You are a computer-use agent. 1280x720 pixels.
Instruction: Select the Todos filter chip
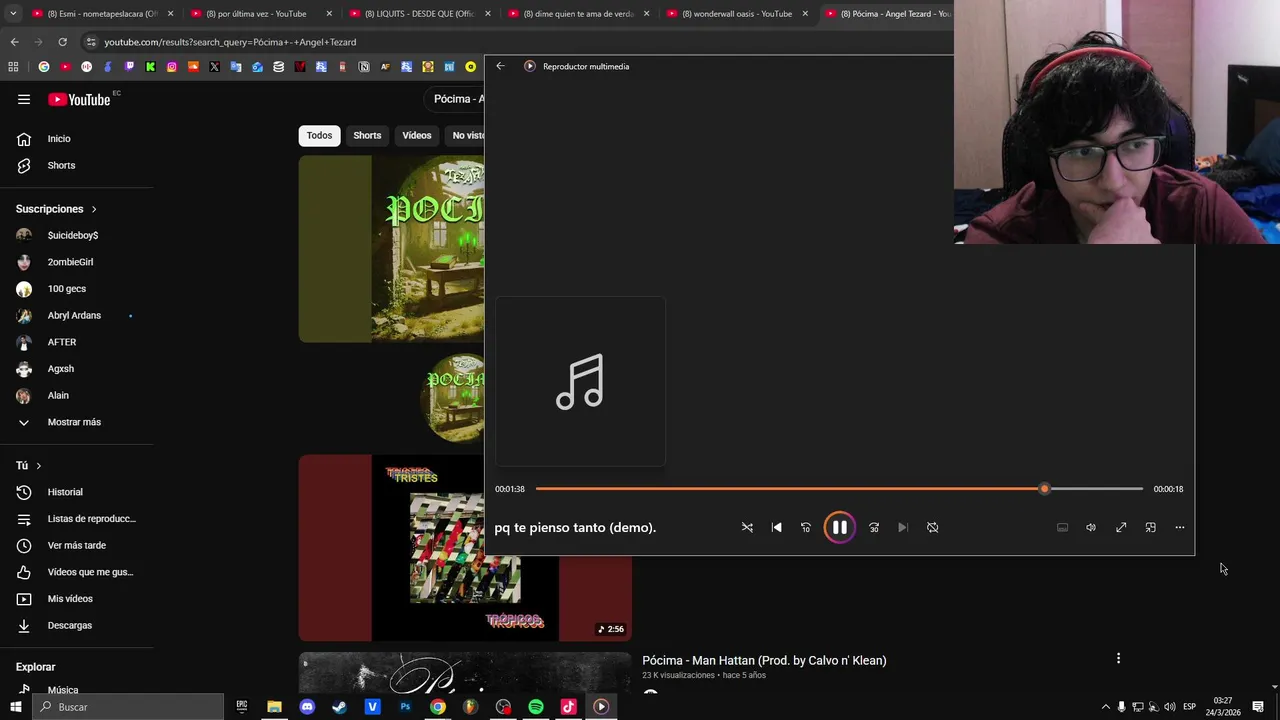[319, 135]
